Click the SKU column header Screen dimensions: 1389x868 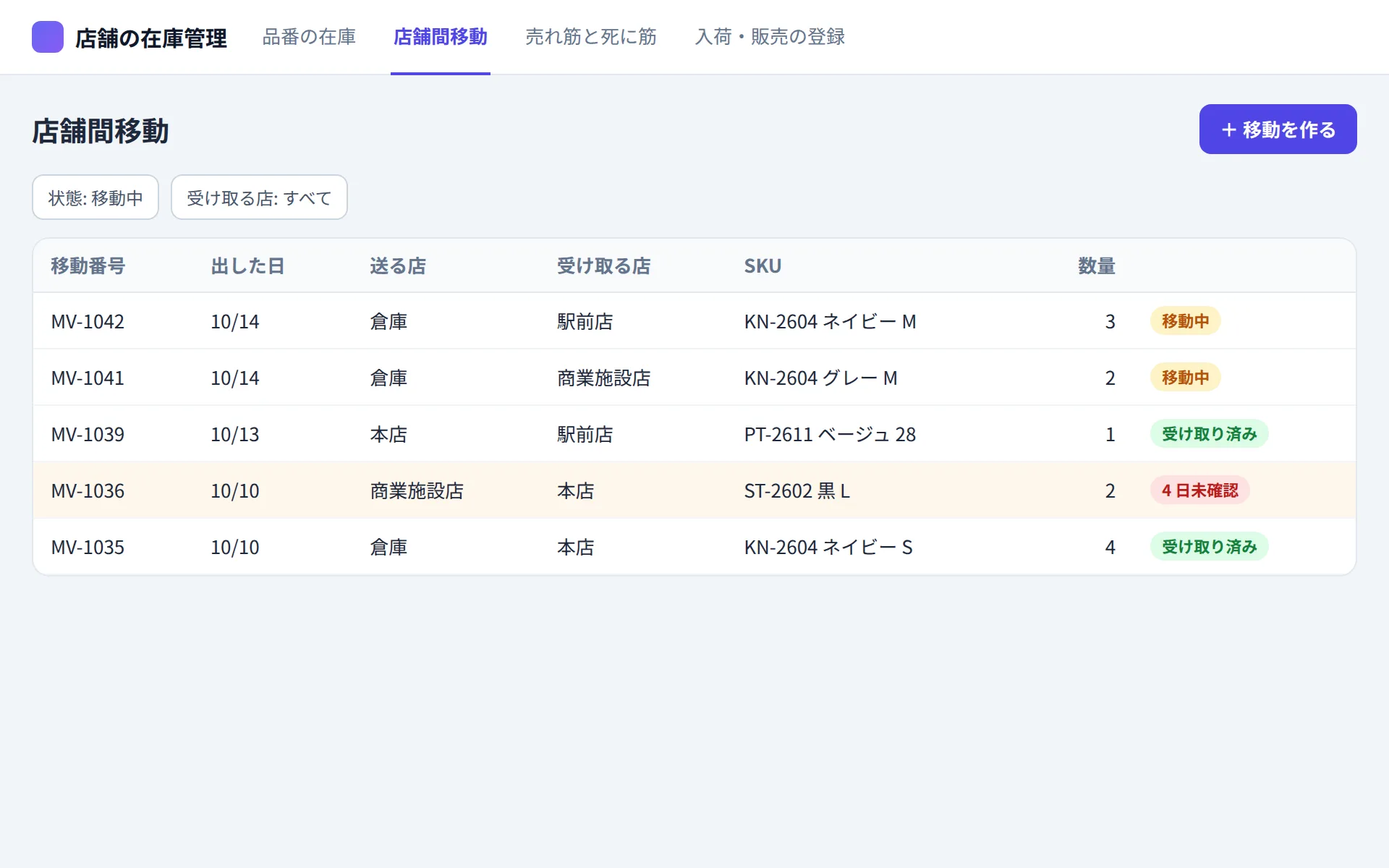click(x=763, y=266)
